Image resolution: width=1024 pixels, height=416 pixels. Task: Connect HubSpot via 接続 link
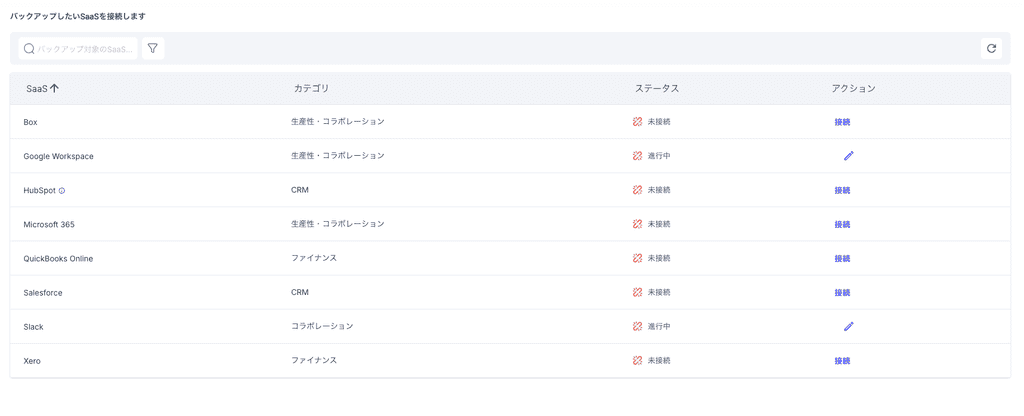842,191
